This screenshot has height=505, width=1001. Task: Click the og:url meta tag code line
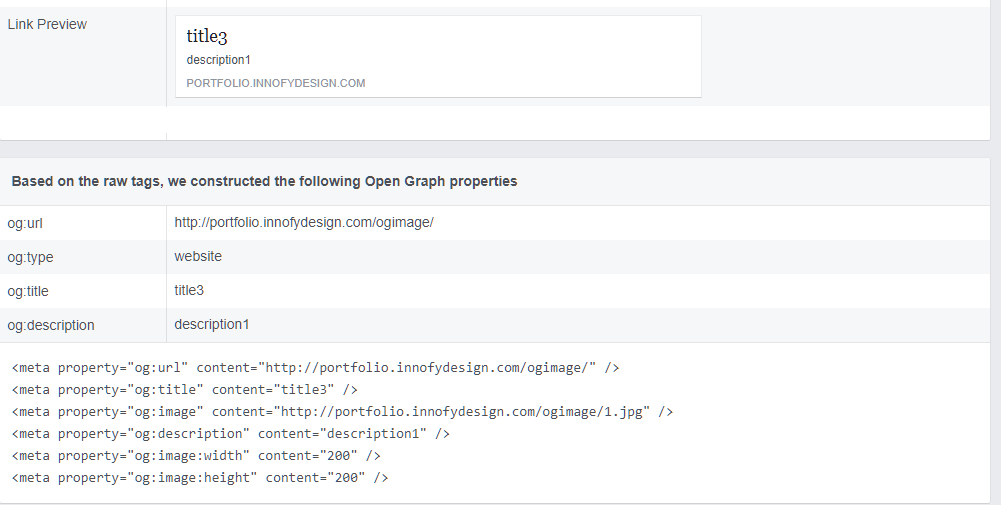click(x=315, y=368)
